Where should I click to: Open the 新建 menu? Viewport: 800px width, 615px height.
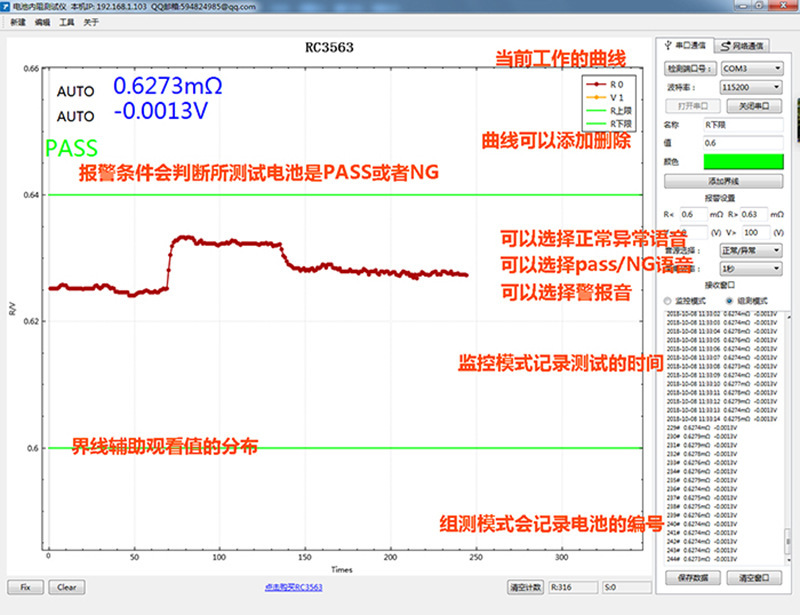[x=18, y=22]
